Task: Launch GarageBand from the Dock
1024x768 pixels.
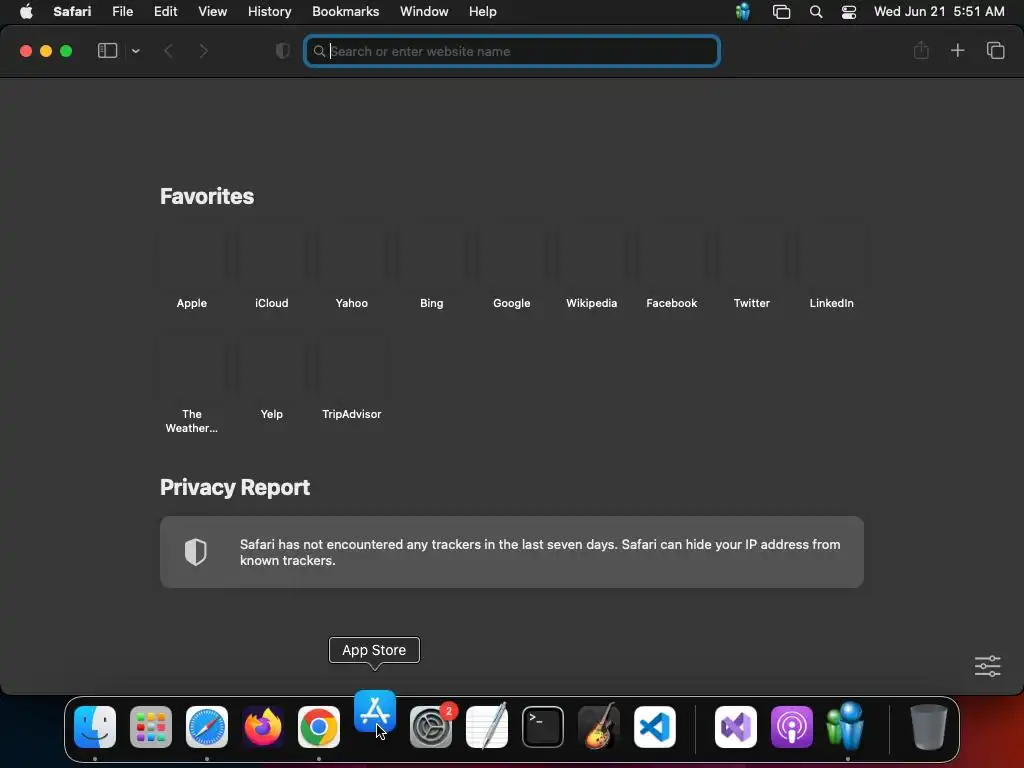Action: coord(599,727)
